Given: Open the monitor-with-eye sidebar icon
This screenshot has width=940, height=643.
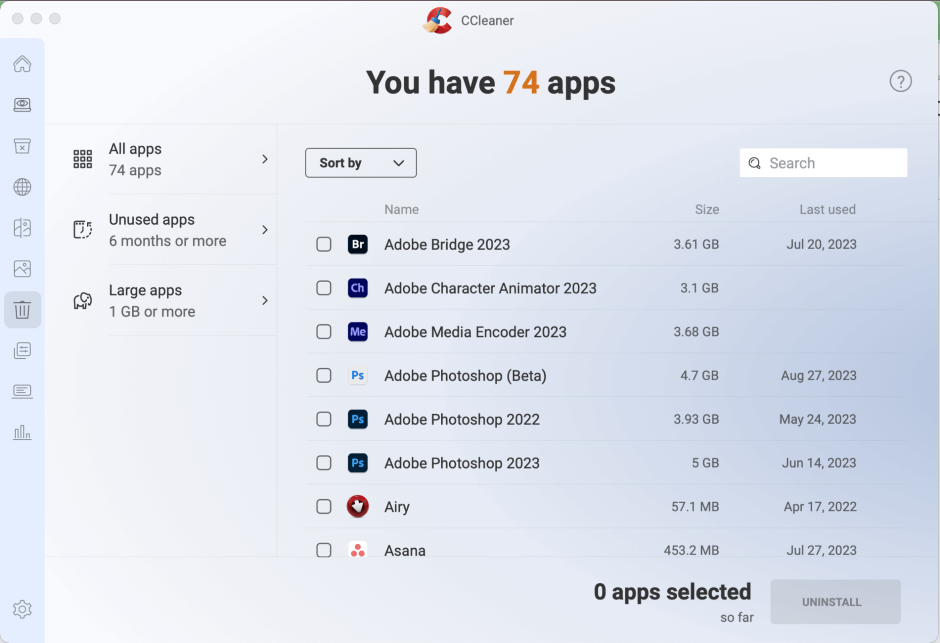Looking at the screenshot, I should [22, 105].
